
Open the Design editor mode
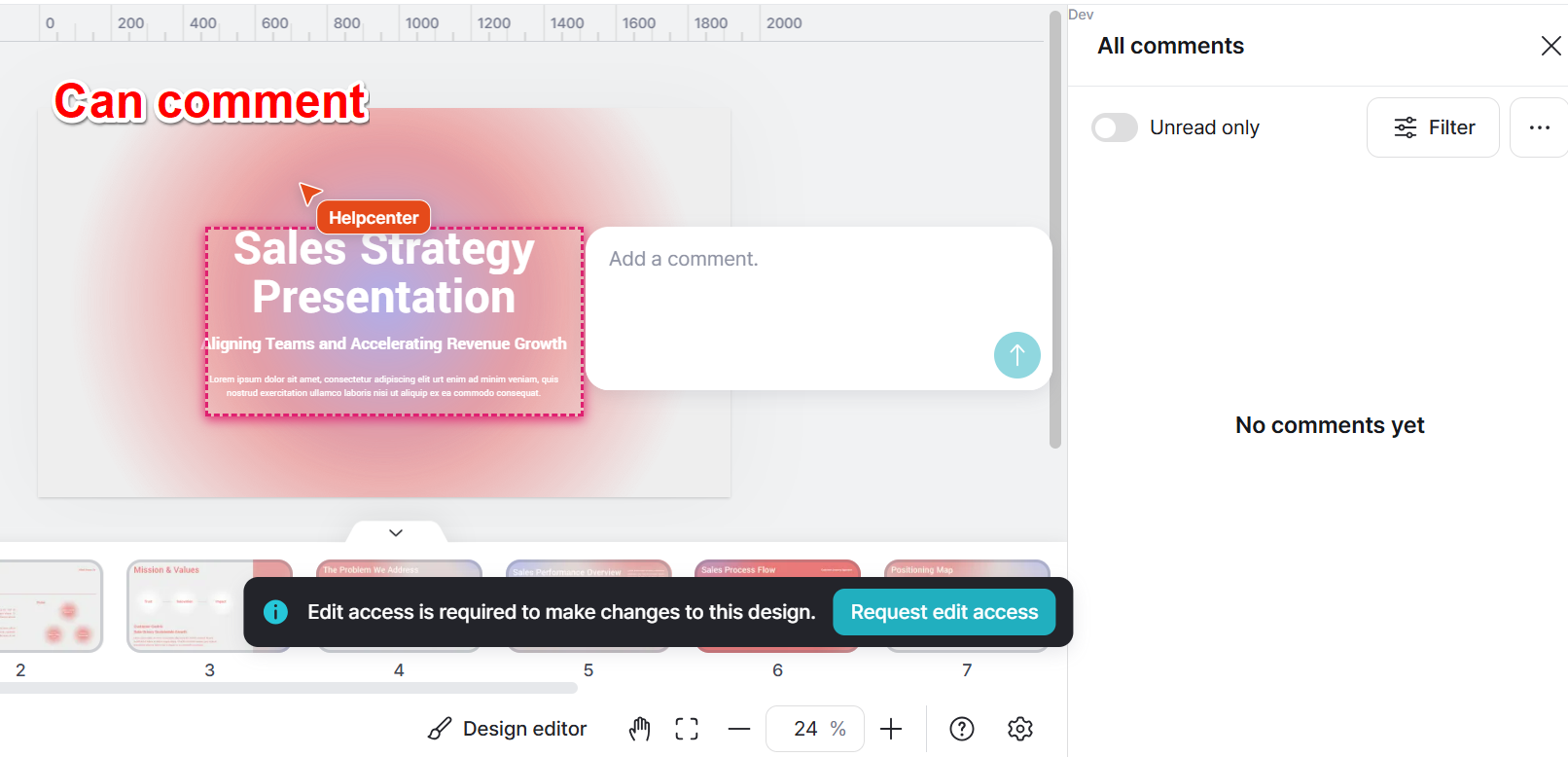tap(508, 729)
